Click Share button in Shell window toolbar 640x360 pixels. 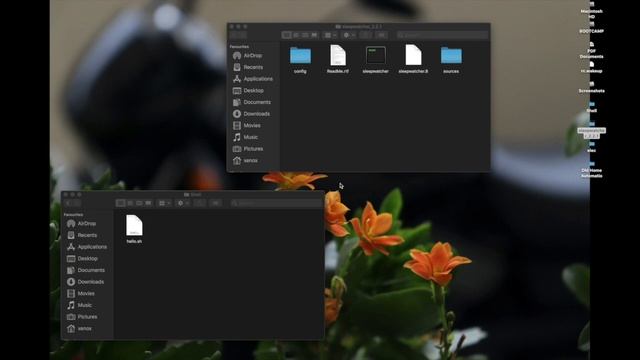point(200,203)
